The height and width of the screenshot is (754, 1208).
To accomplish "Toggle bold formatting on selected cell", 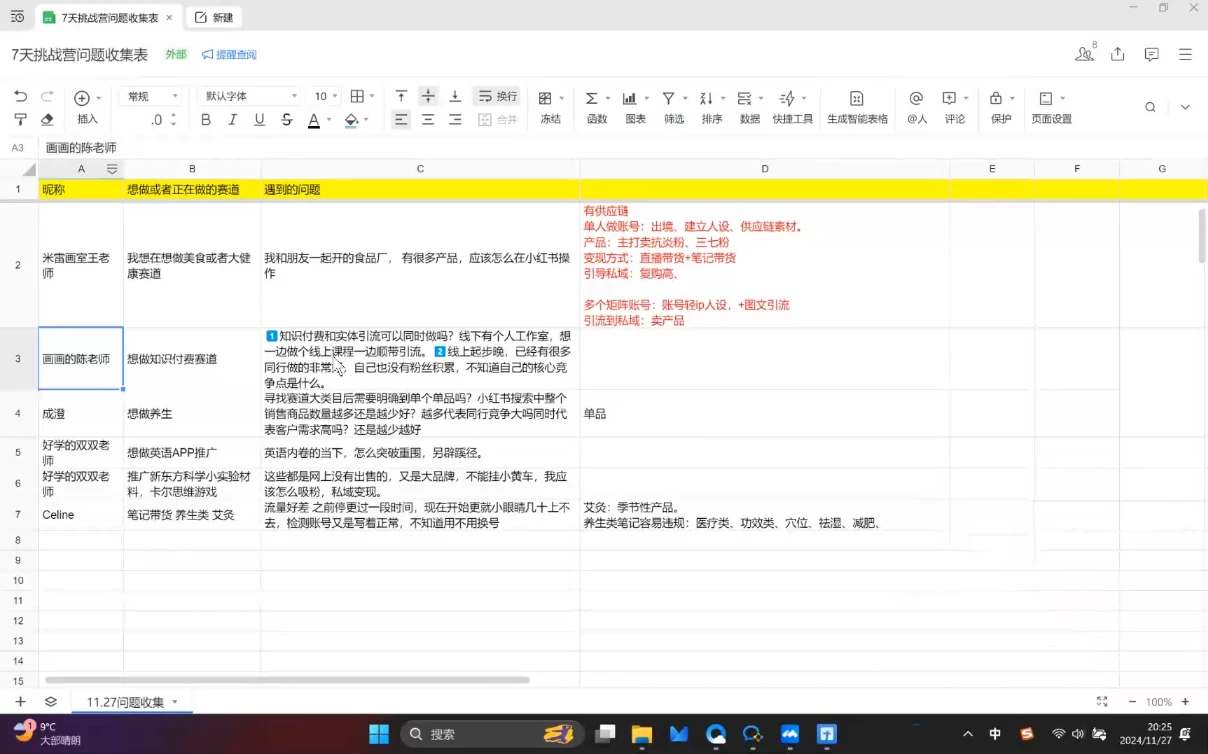I will (x=205, y=117).
